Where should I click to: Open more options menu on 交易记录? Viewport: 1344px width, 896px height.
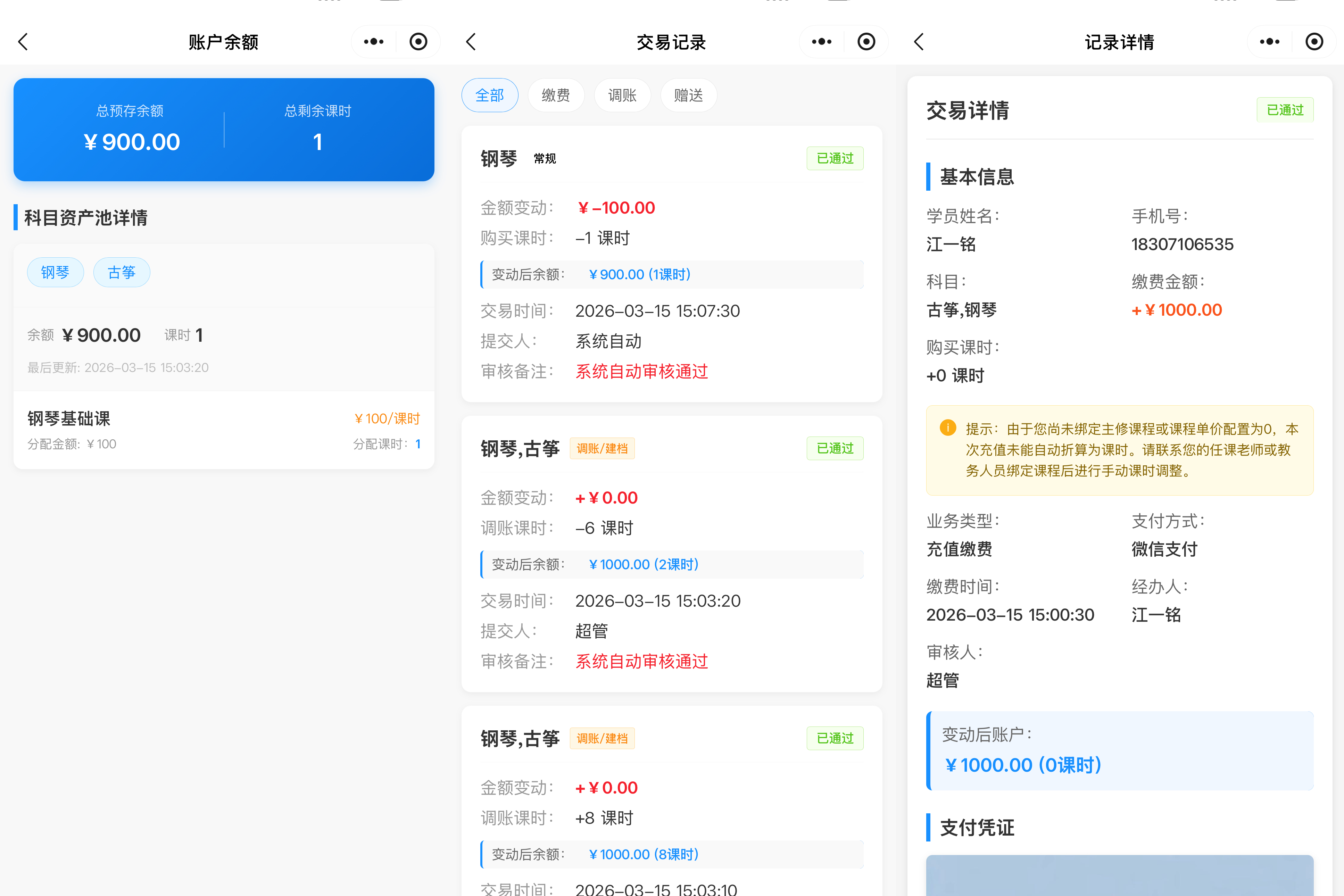(x=822, y=42)
